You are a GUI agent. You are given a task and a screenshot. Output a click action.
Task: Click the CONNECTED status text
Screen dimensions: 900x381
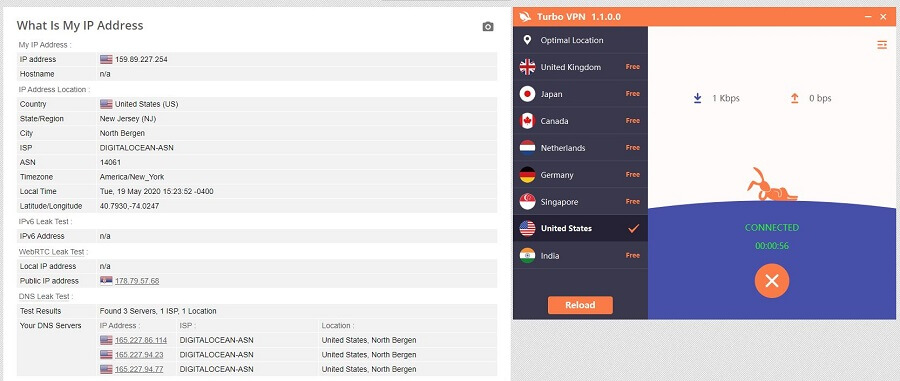(771, 227)
